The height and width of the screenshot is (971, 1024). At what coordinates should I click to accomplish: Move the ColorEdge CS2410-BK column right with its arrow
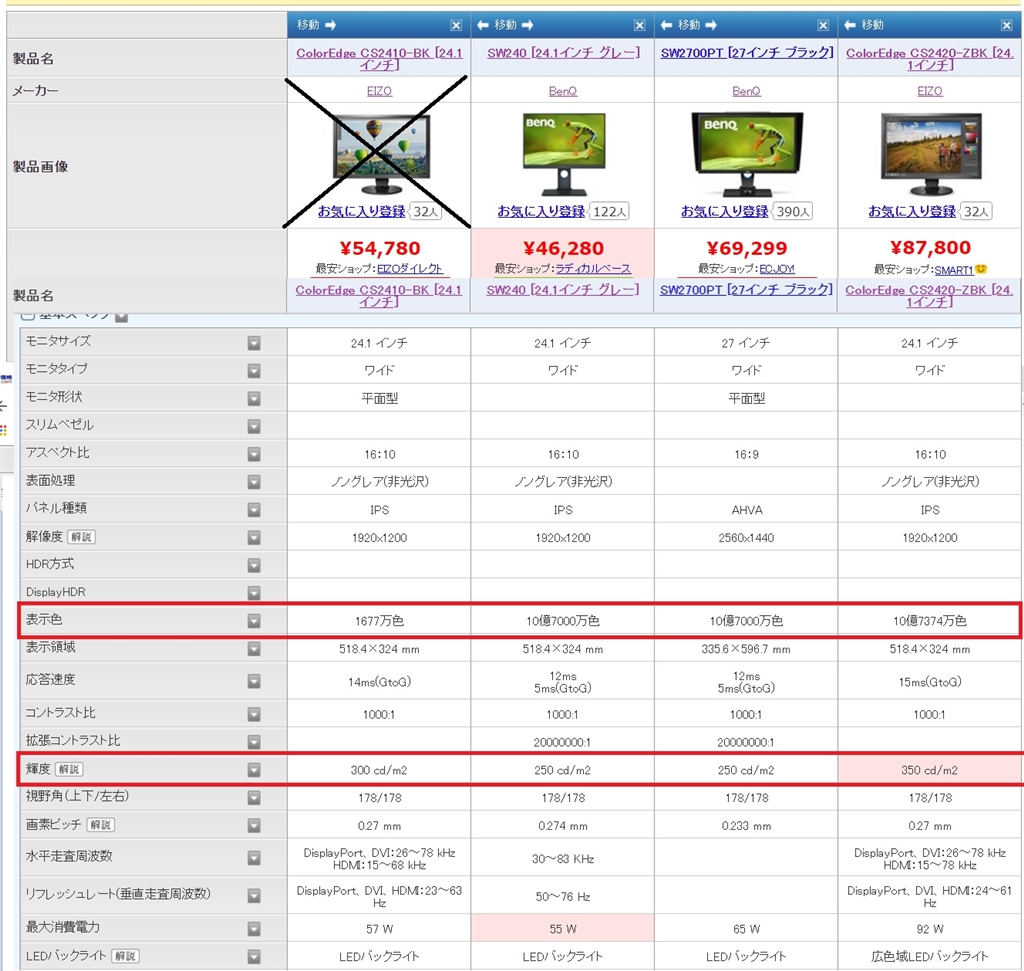coord(330,25)
